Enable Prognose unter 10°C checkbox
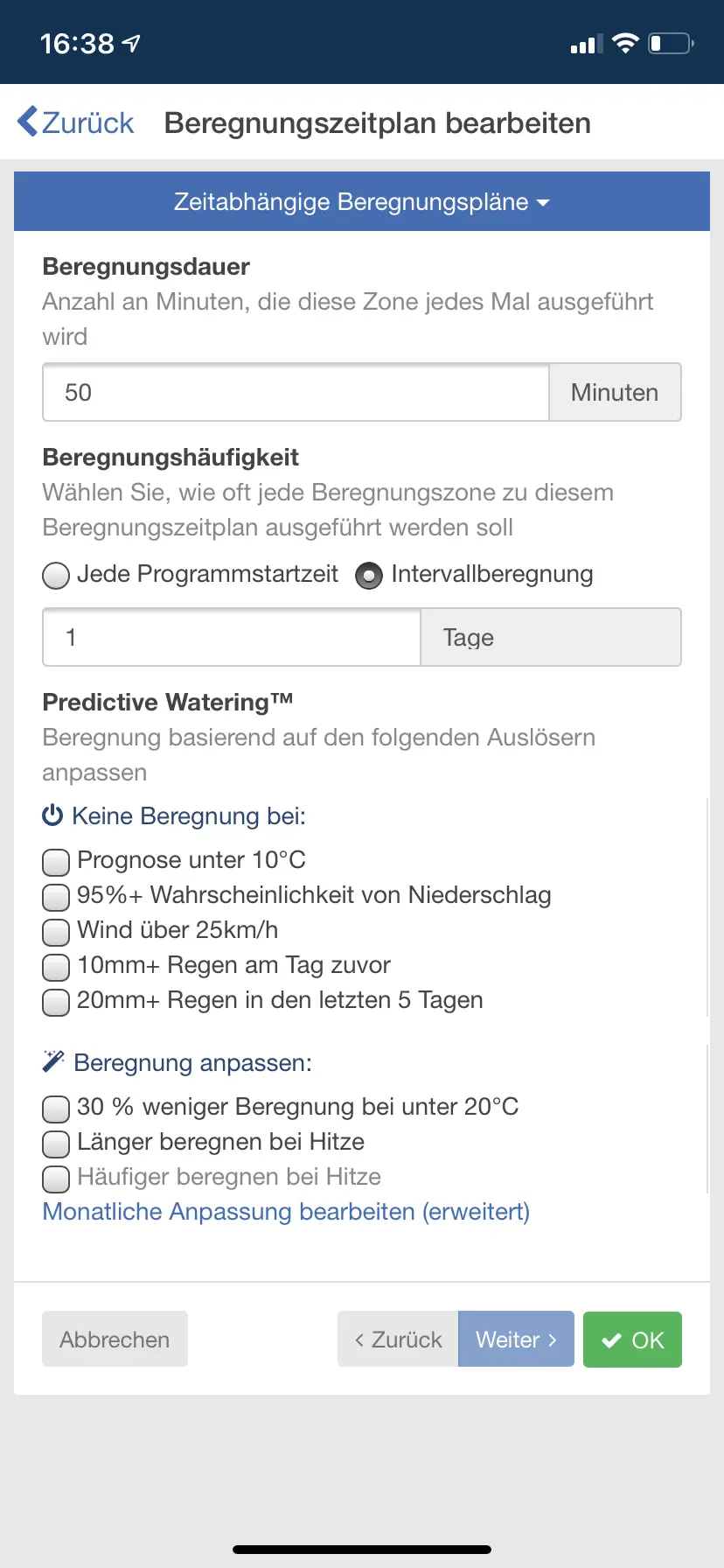 tap(56, 862)
